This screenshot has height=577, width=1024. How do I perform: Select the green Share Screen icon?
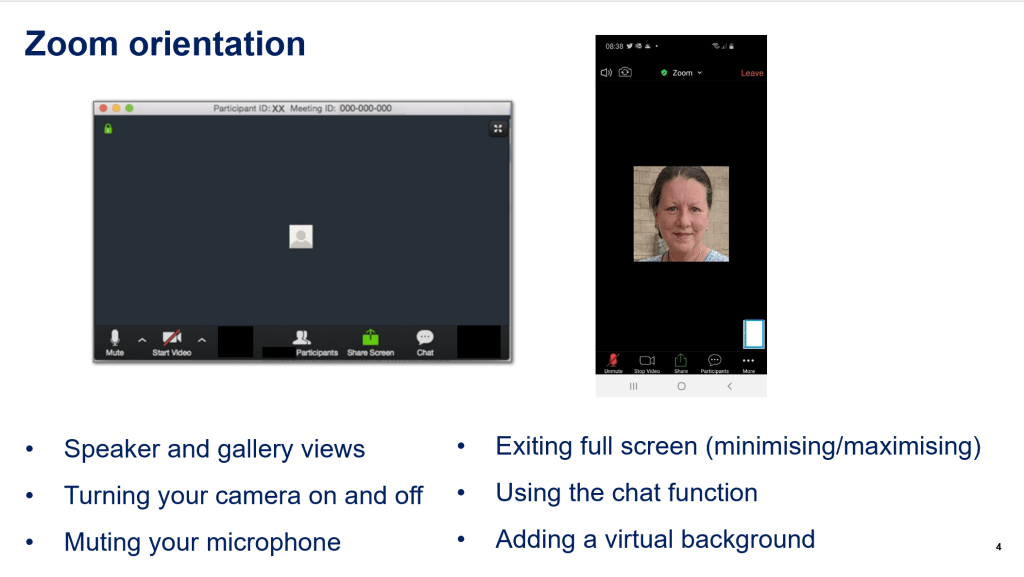(x=369, y=337)
